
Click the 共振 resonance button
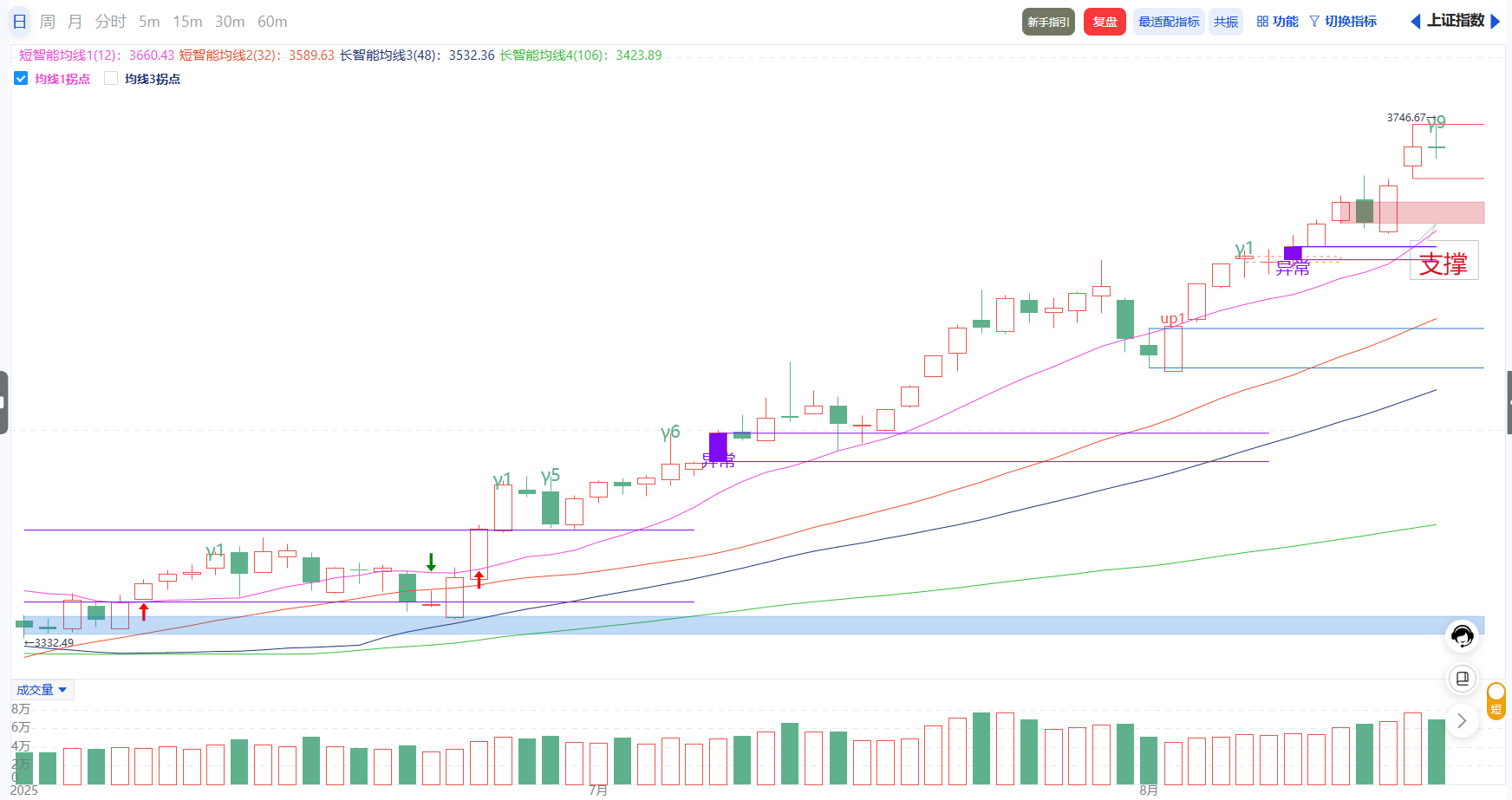1226,22
